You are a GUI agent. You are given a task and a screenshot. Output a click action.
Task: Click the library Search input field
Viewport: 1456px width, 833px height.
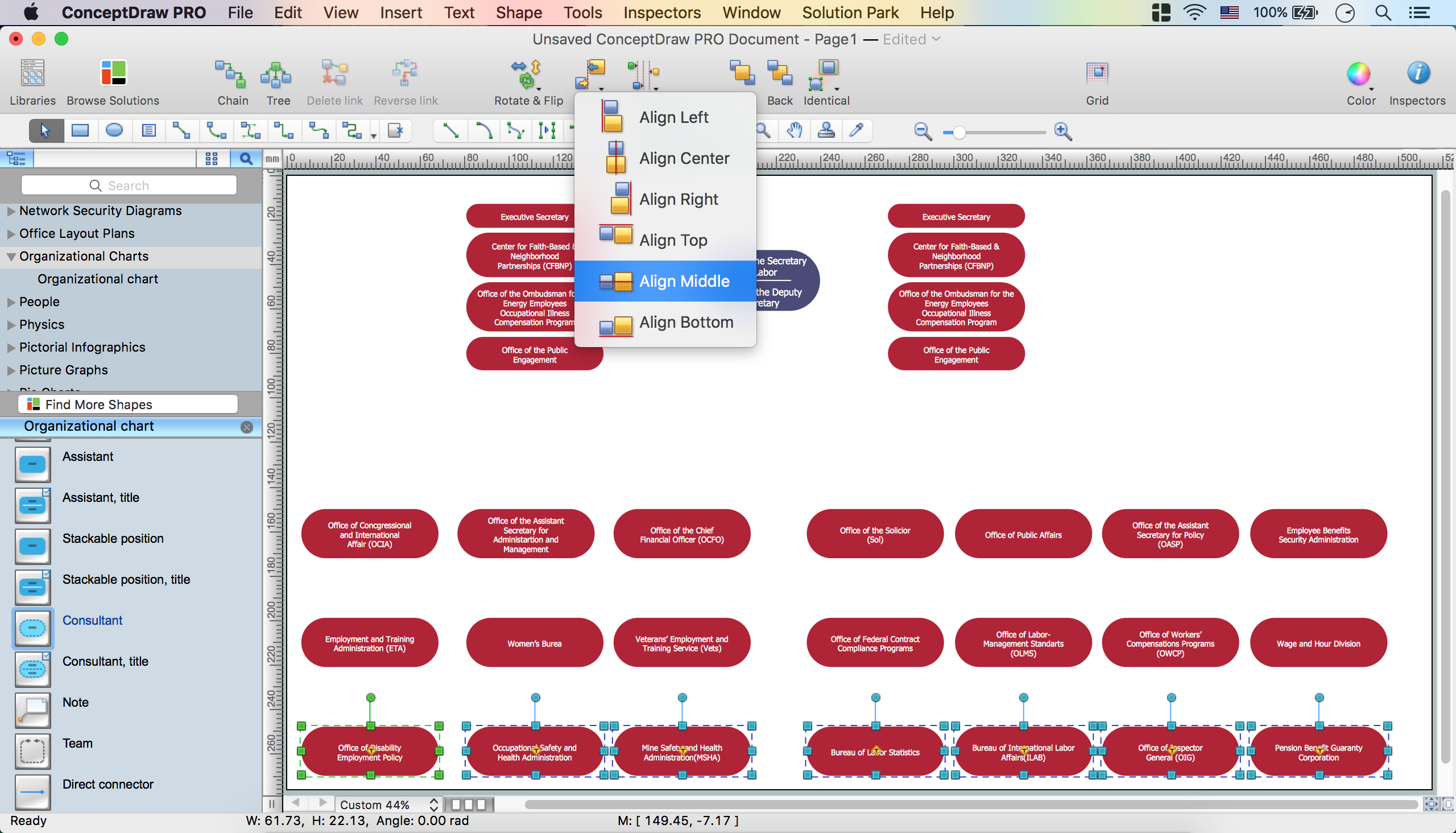(x=129, y=185)
